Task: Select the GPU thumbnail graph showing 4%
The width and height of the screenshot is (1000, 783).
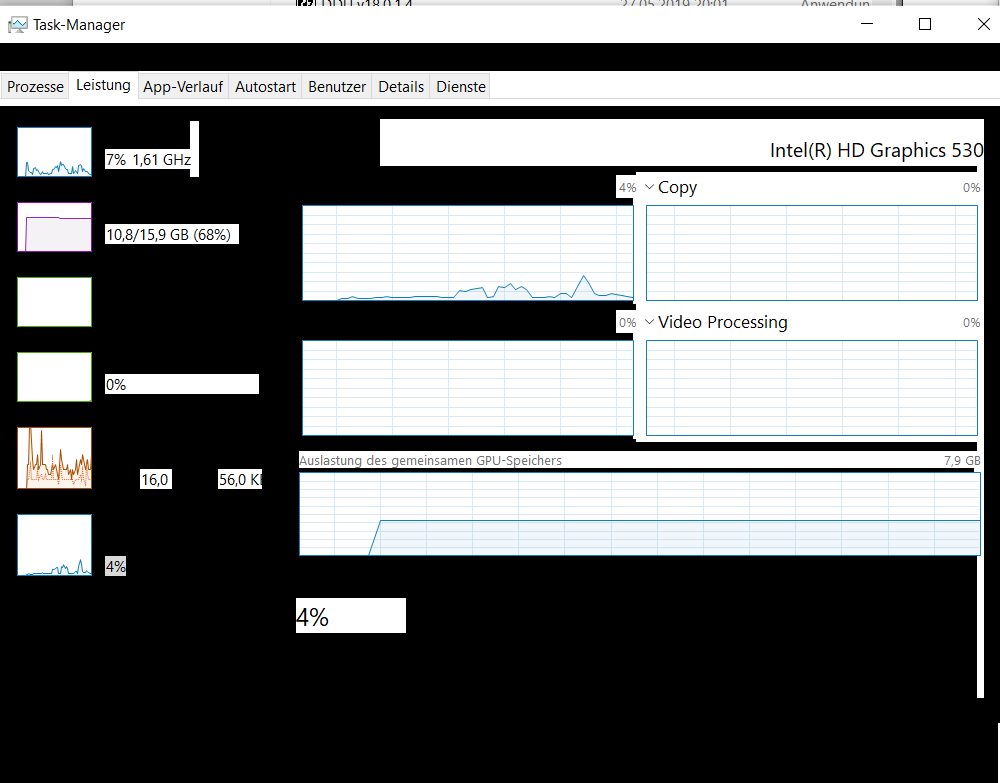Action: [54, 545]
